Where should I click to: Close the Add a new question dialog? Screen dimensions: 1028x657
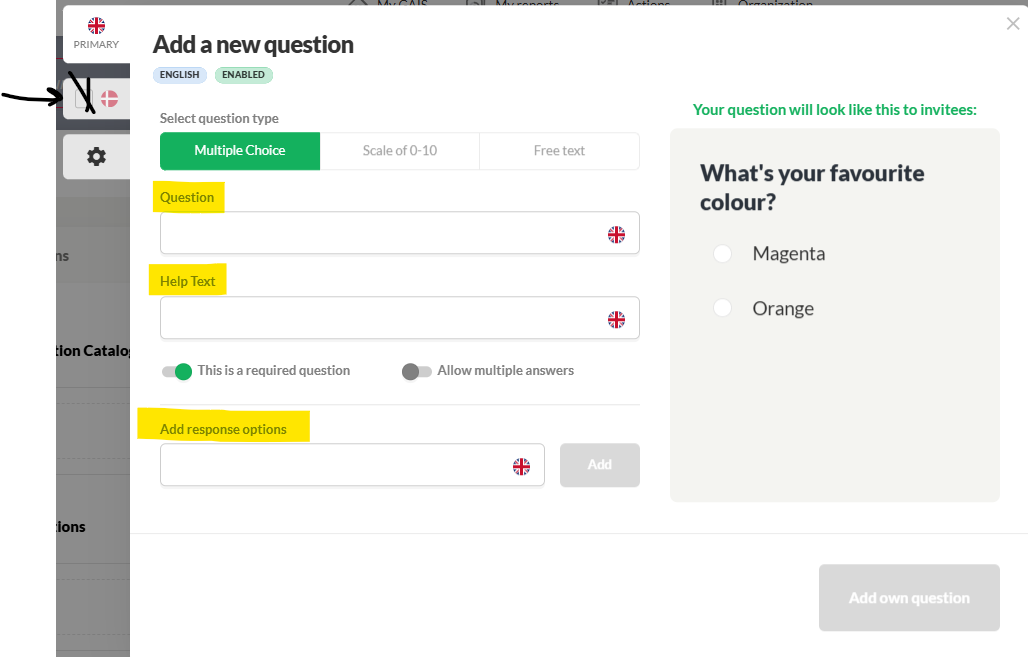pyautogui.click(x=1012, y=24)
